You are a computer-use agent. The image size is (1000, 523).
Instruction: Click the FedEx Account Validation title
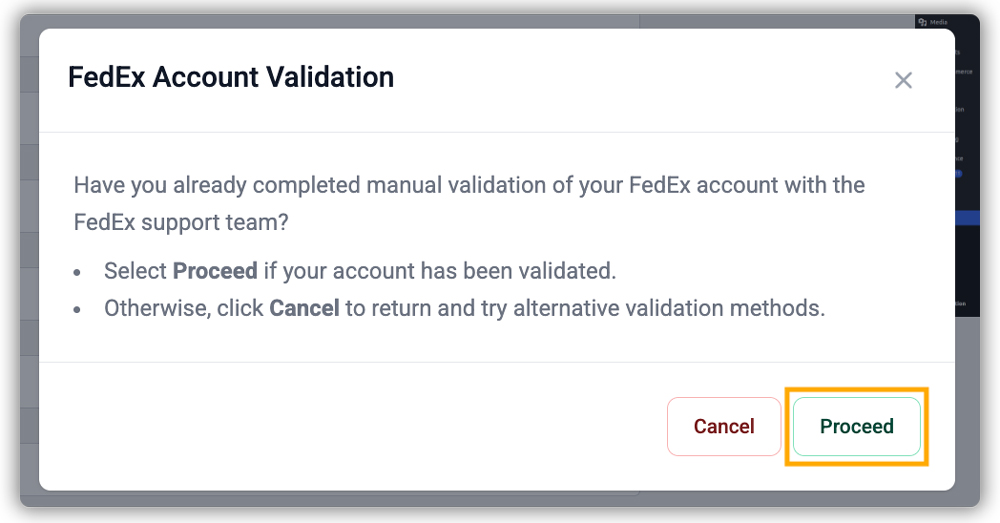pyautogui.click(x=231, y=77)
